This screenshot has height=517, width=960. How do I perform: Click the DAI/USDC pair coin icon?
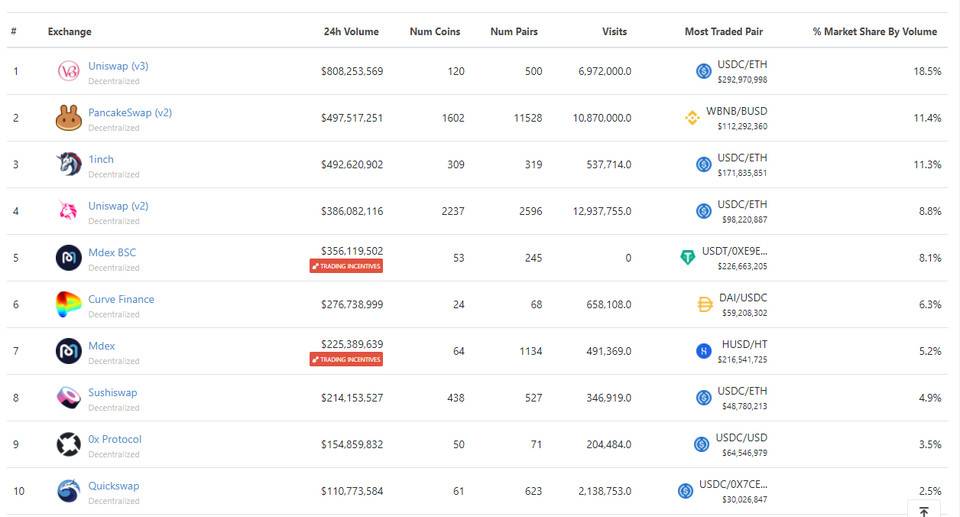point(704,304)
